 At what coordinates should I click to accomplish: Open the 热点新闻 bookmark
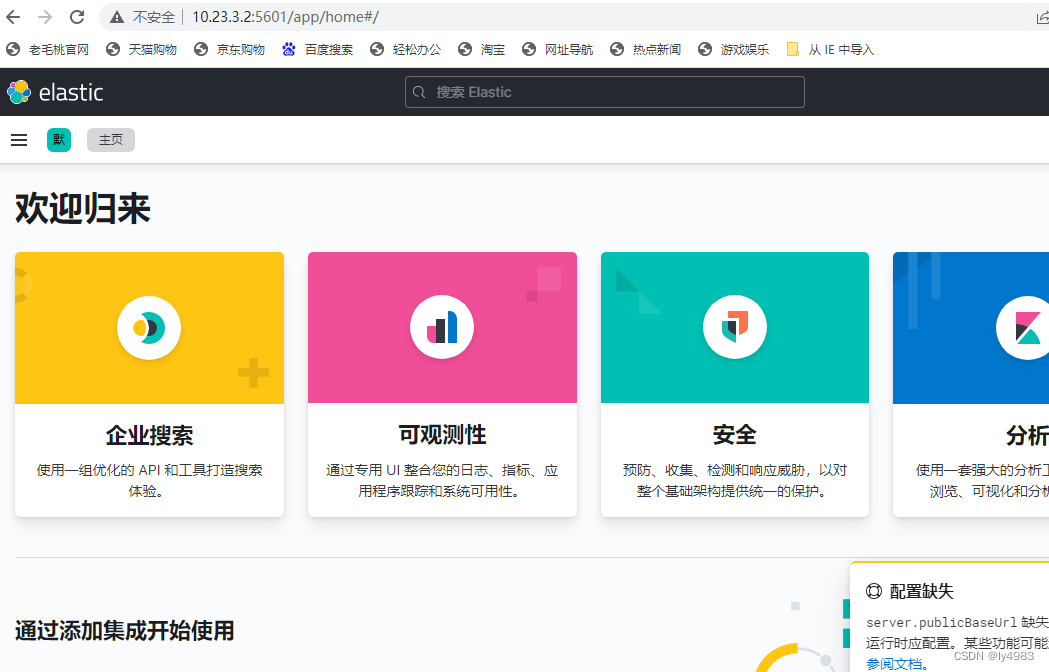tap(645, 48)
